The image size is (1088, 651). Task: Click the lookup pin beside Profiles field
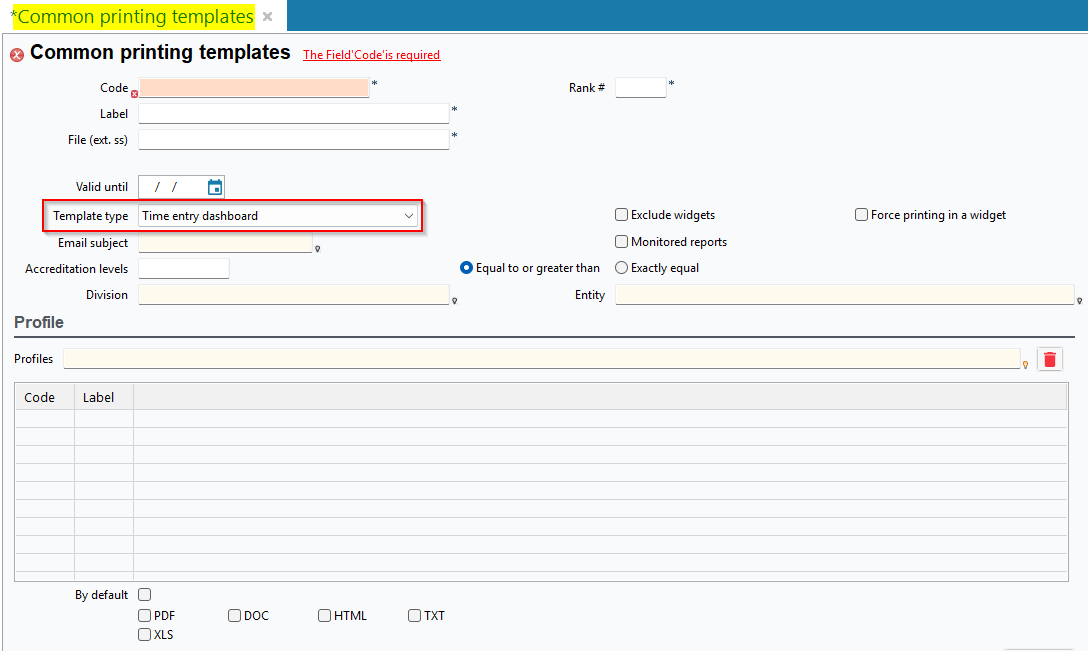(1025, 365)
